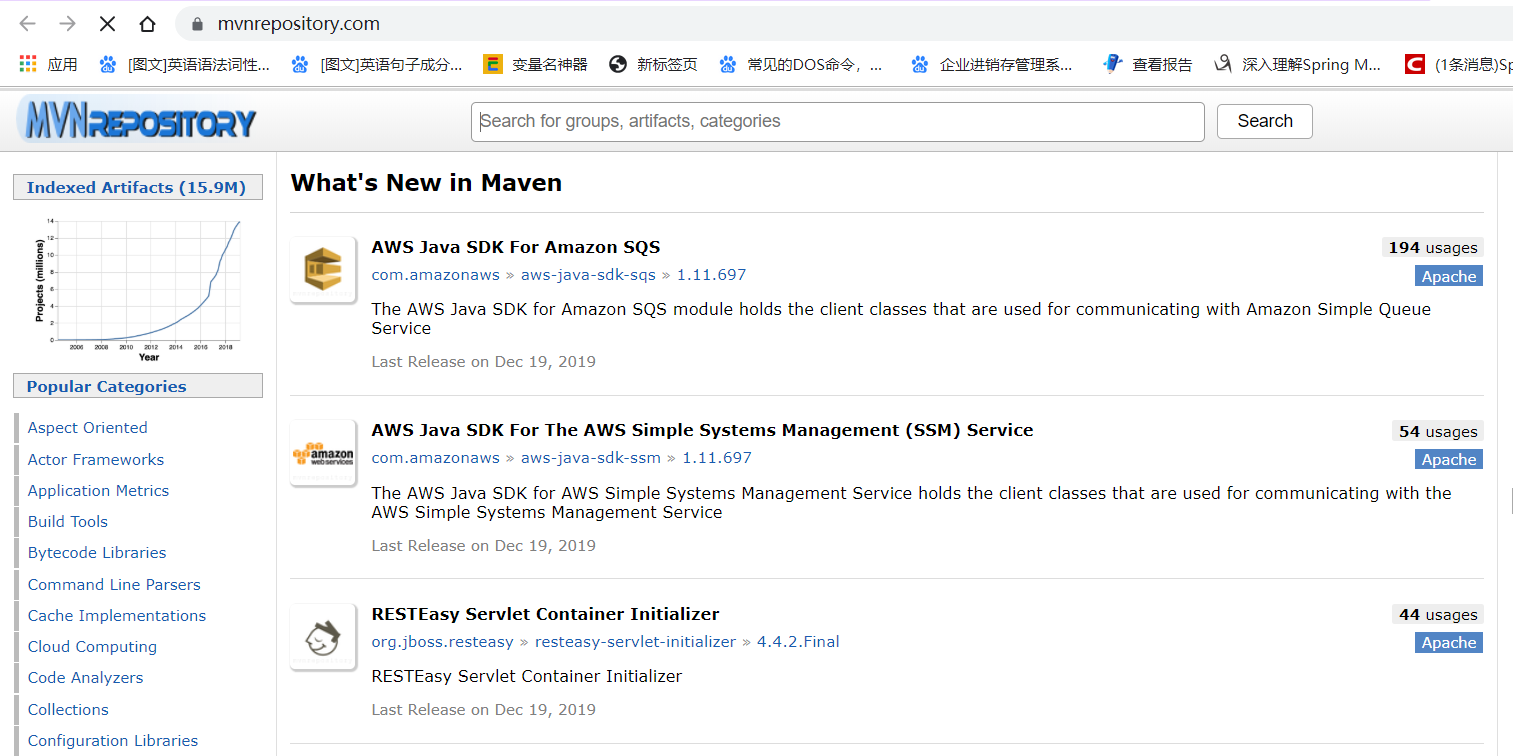Open org.jboss.resteasy group link

tap(442, 641)
